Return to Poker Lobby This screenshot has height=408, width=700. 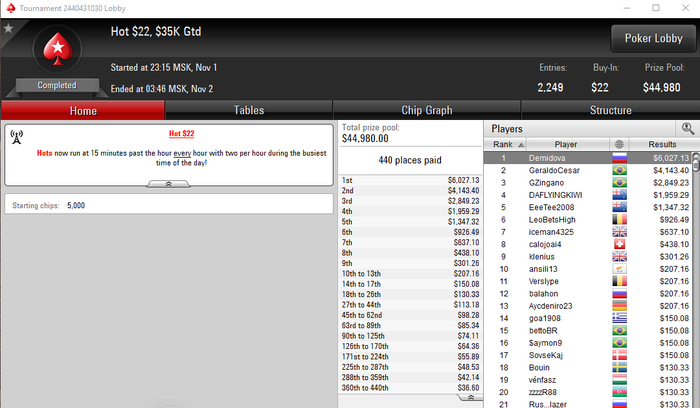pyautogui.click(x=653, y=38)
